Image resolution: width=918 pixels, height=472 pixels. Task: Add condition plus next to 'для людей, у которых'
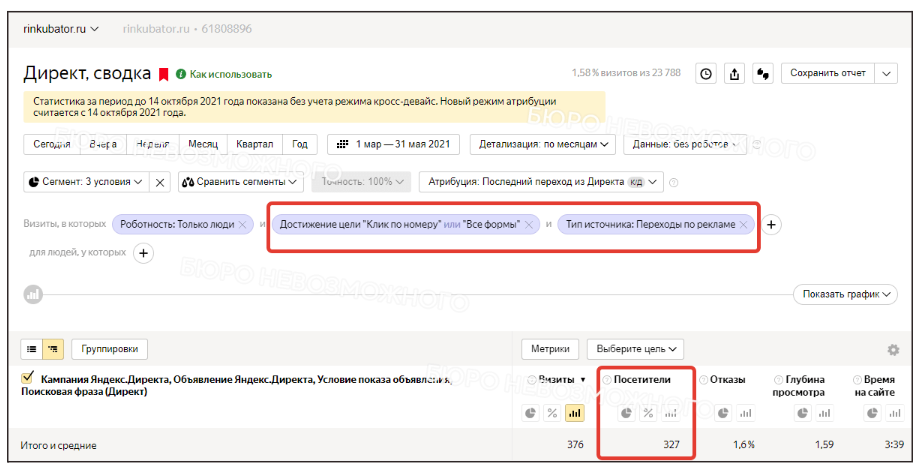(143, 253)
